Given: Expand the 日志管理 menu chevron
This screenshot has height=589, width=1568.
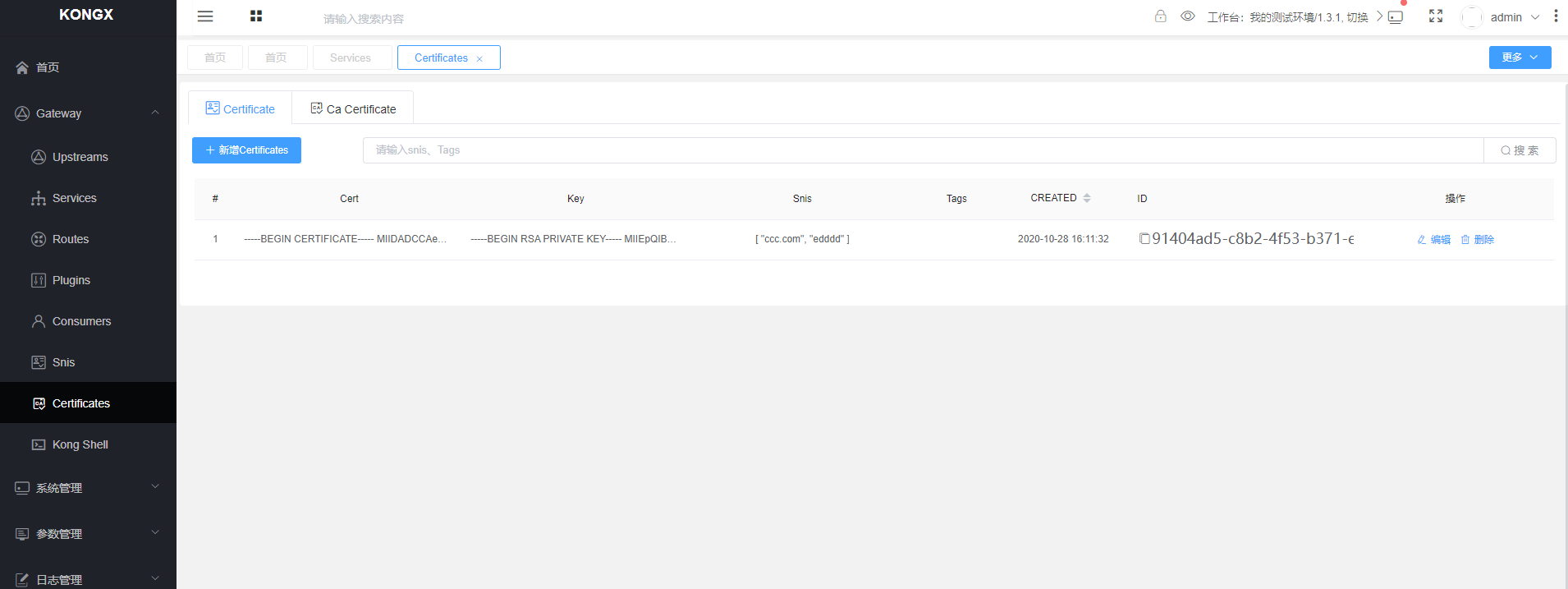Looking at the screenshot, I should [x=155, y=578].
